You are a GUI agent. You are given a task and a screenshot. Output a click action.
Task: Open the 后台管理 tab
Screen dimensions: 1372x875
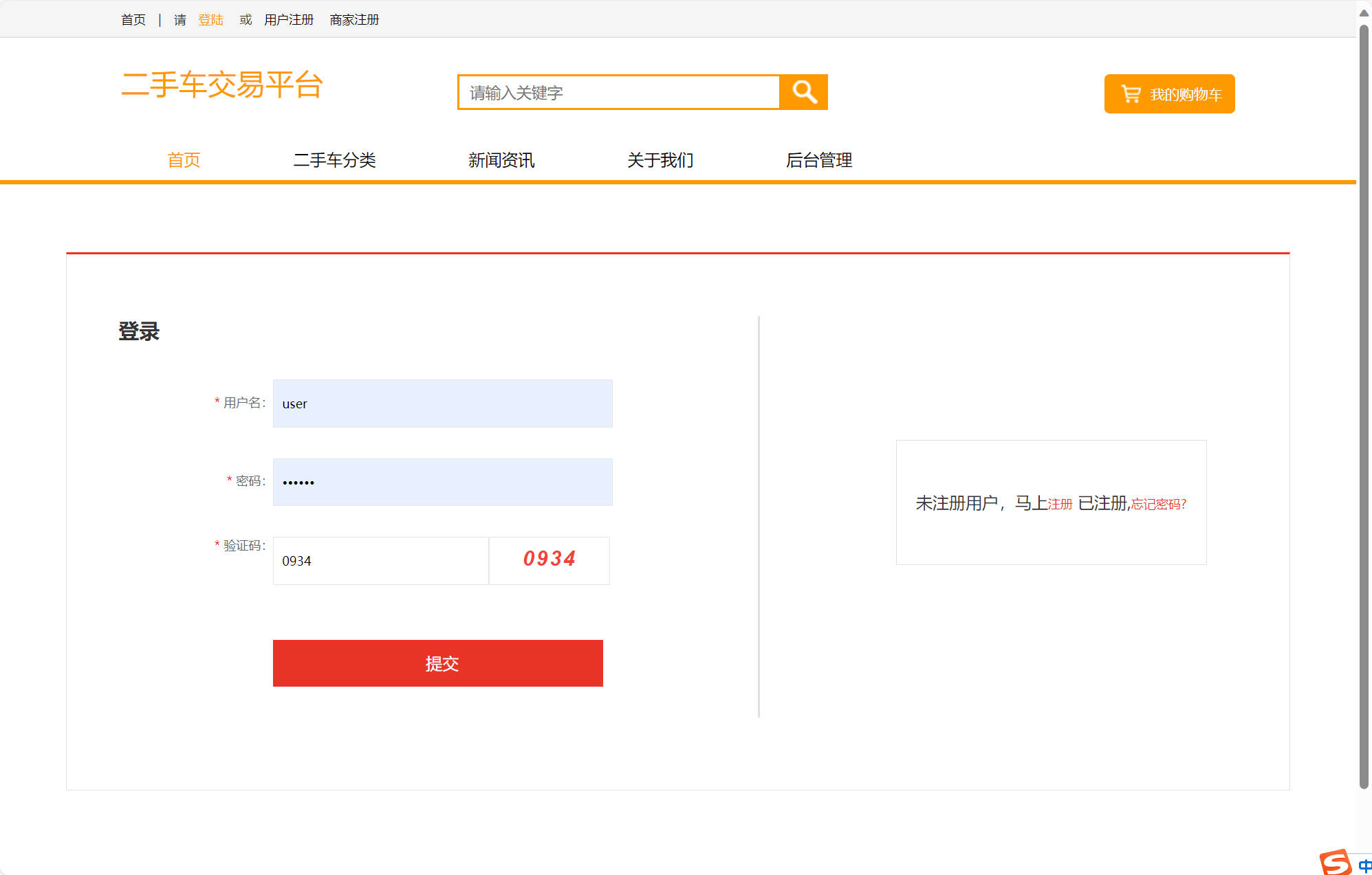(x=820, y=159)
